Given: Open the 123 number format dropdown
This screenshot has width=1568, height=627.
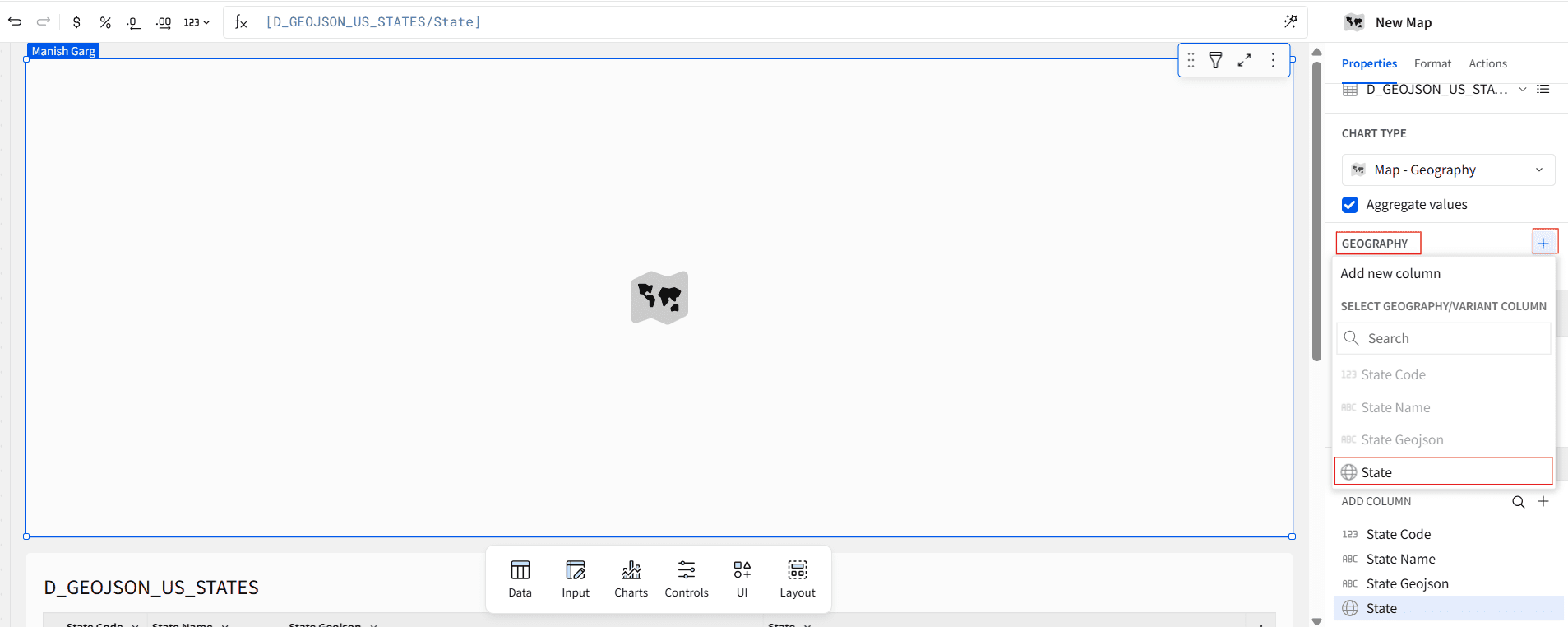Looking at the screenshot, I should point(197,22).
